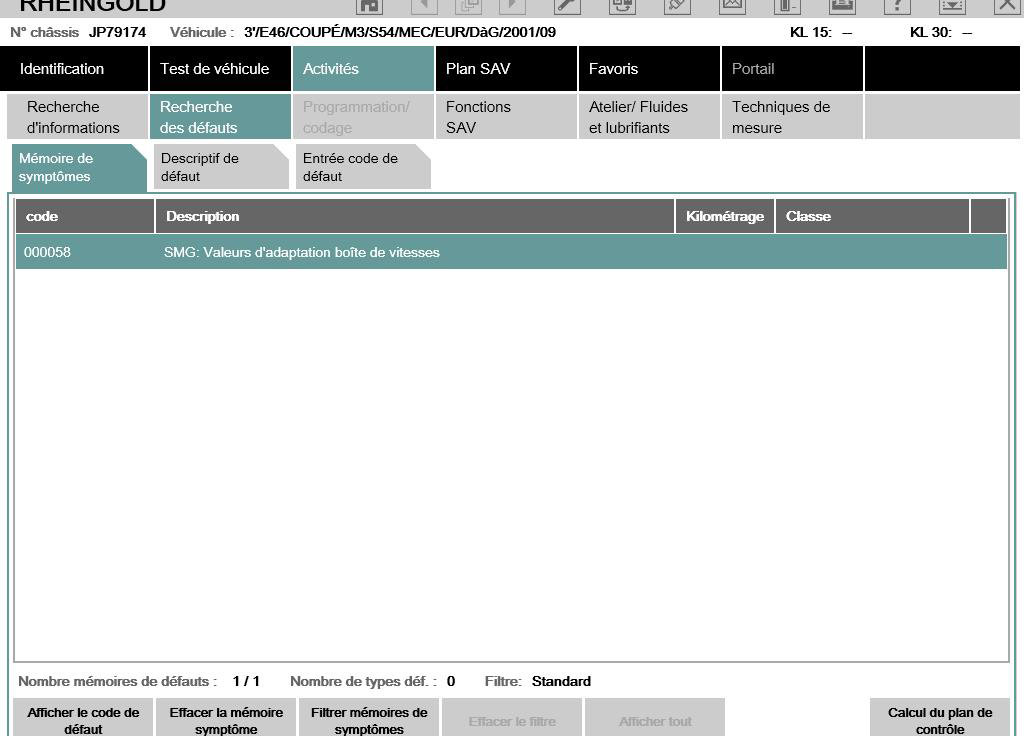Click the fault memory count 1 / 1
The width and height of the screenshot is (1024, 736).
coord(246,681)
